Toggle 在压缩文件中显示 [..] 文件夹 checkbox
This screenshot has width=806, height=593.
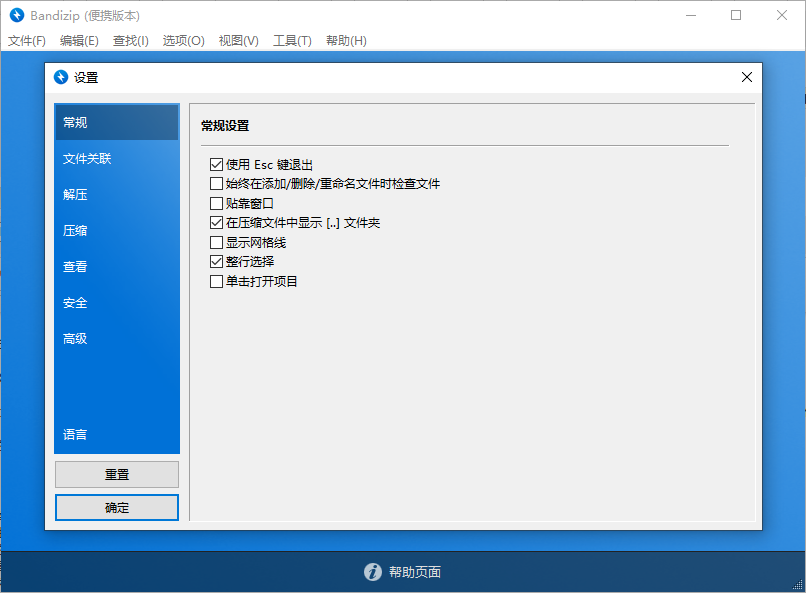(216, 223)
